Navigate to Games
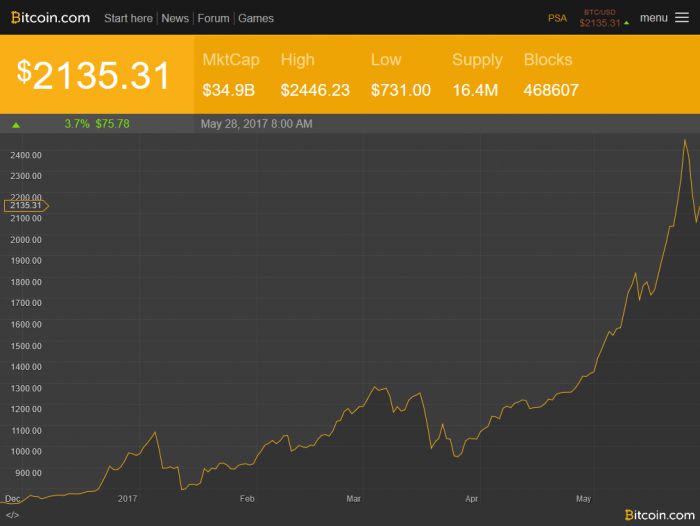Screen dimensions: 700x526 tap(256, 18)
